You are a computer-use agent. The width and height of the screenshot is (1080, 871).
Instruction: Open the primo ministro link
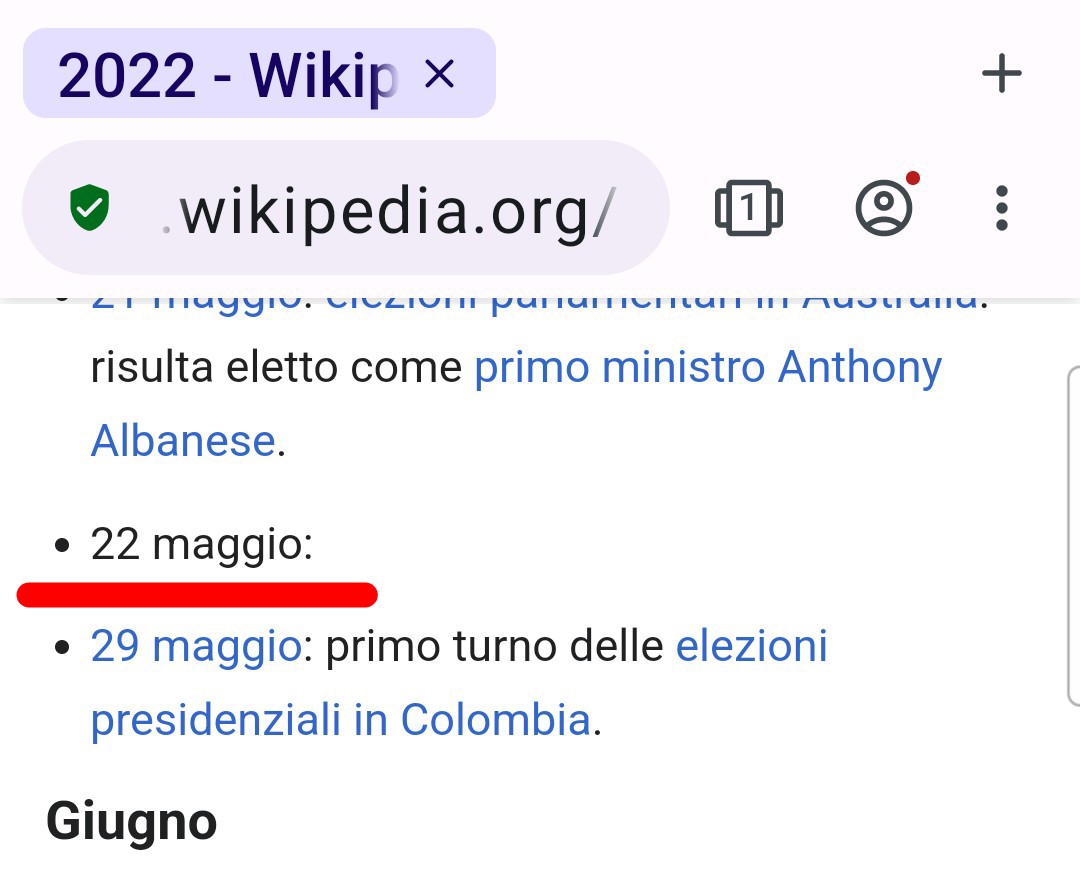(x=619, y=367)
